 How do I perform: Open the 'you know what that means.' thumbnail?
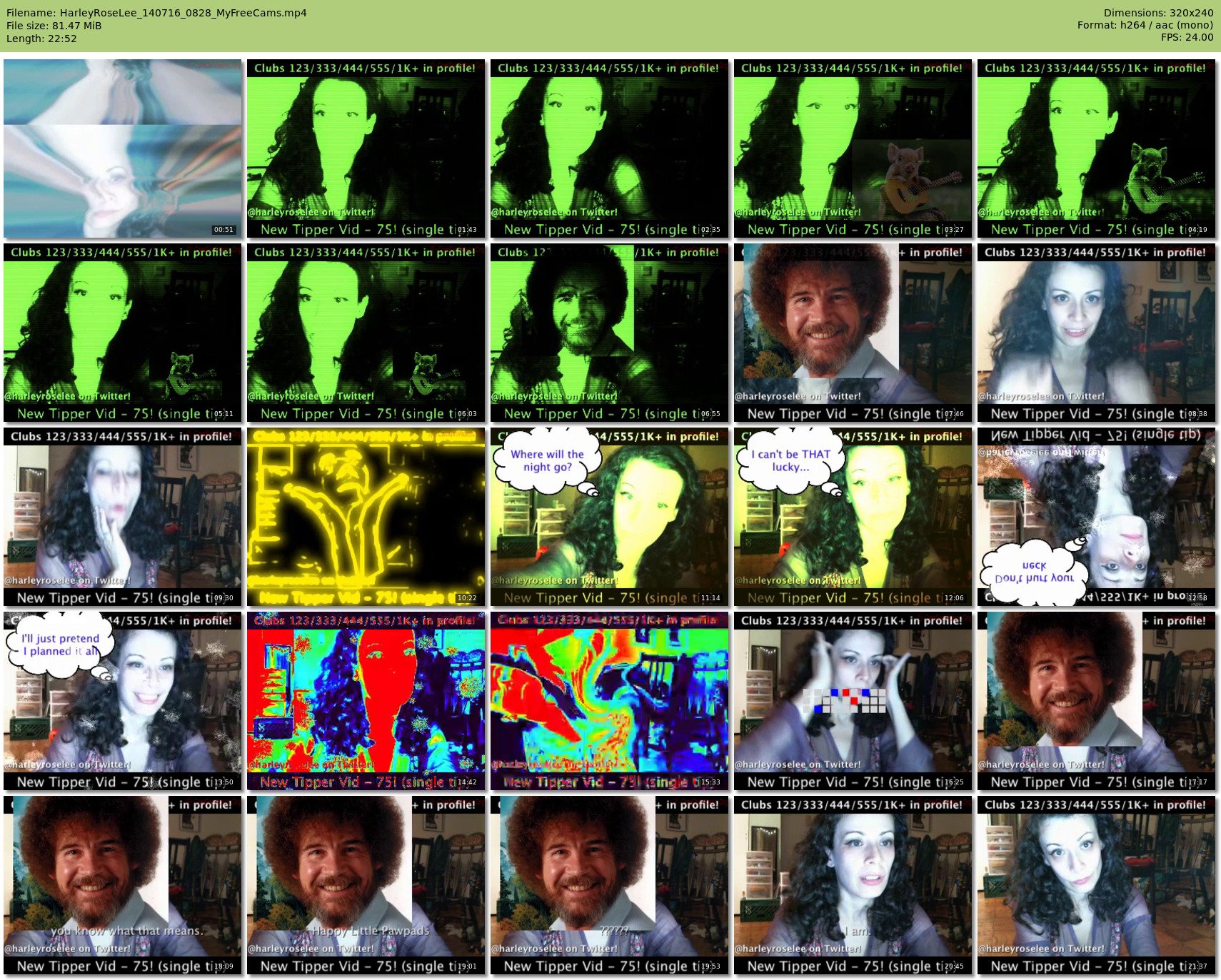point(122,885)
